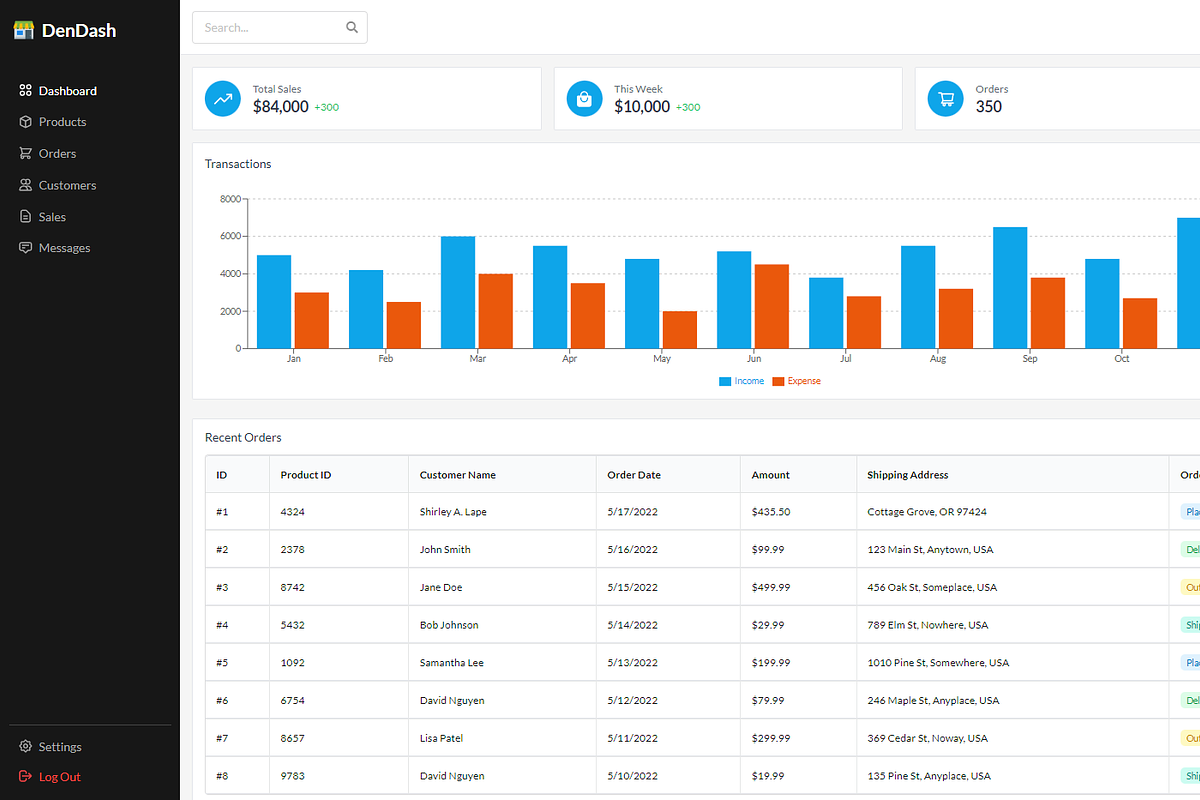This screenshot has width=1200, height=800.
Task: Click product ID 4324
Action: [293, 512]
